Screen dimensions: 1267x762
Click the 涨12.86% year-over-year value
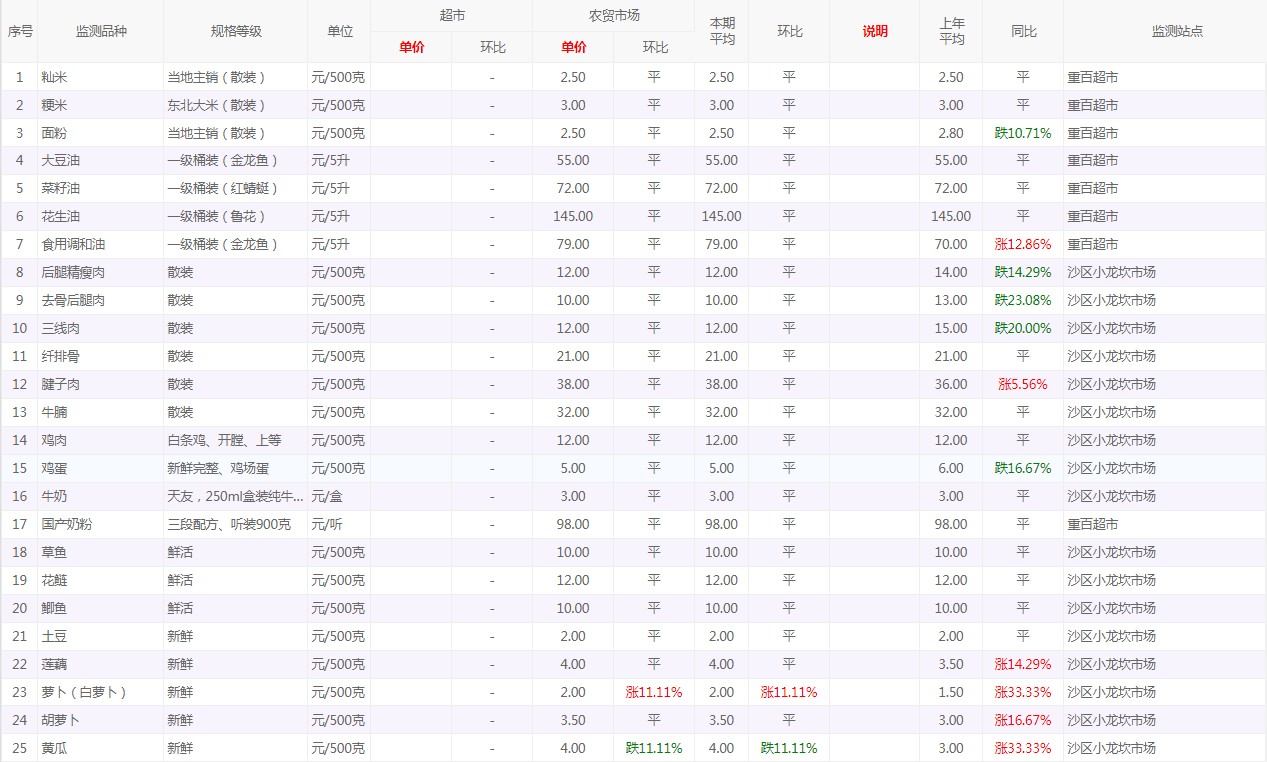coord(1022,244)
